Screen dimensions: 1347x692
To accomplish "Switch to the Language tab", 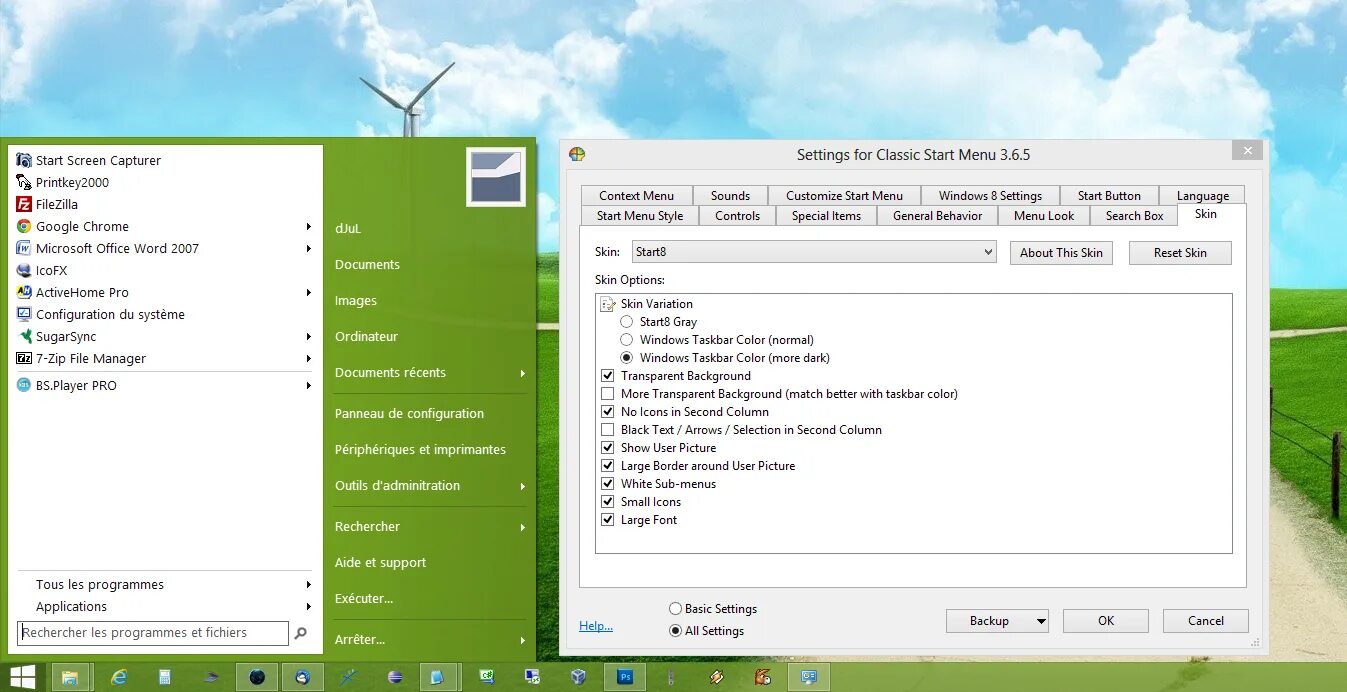I will pyautogui.click(x=1203, y=196).
